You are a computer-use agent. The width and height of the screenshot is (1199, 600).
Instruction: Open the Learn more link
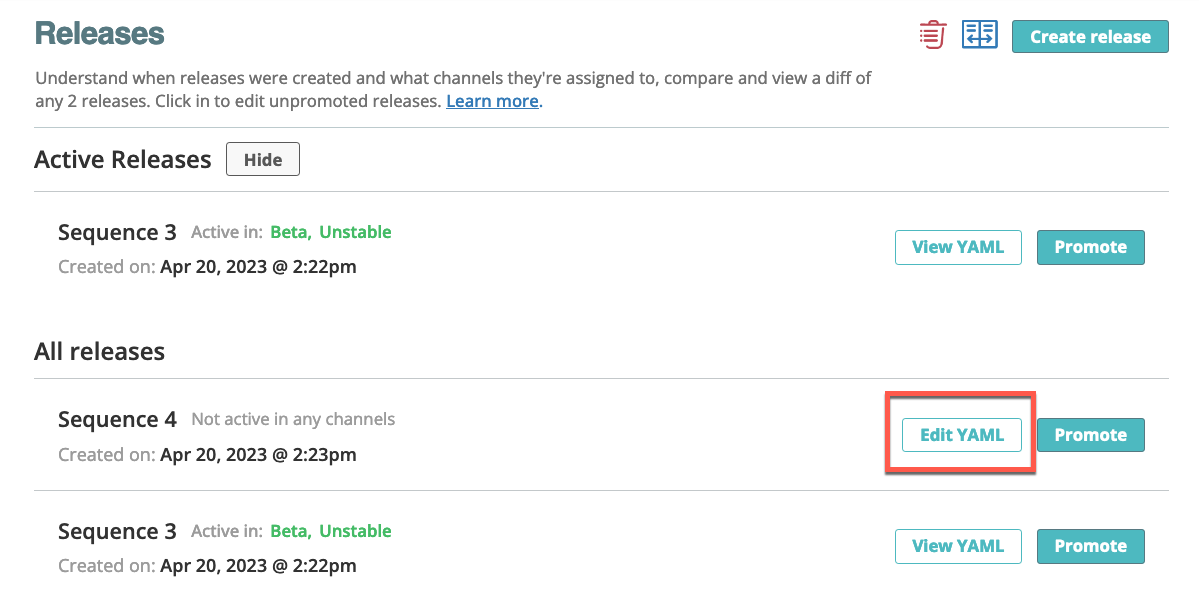click(x=492, y=101)
